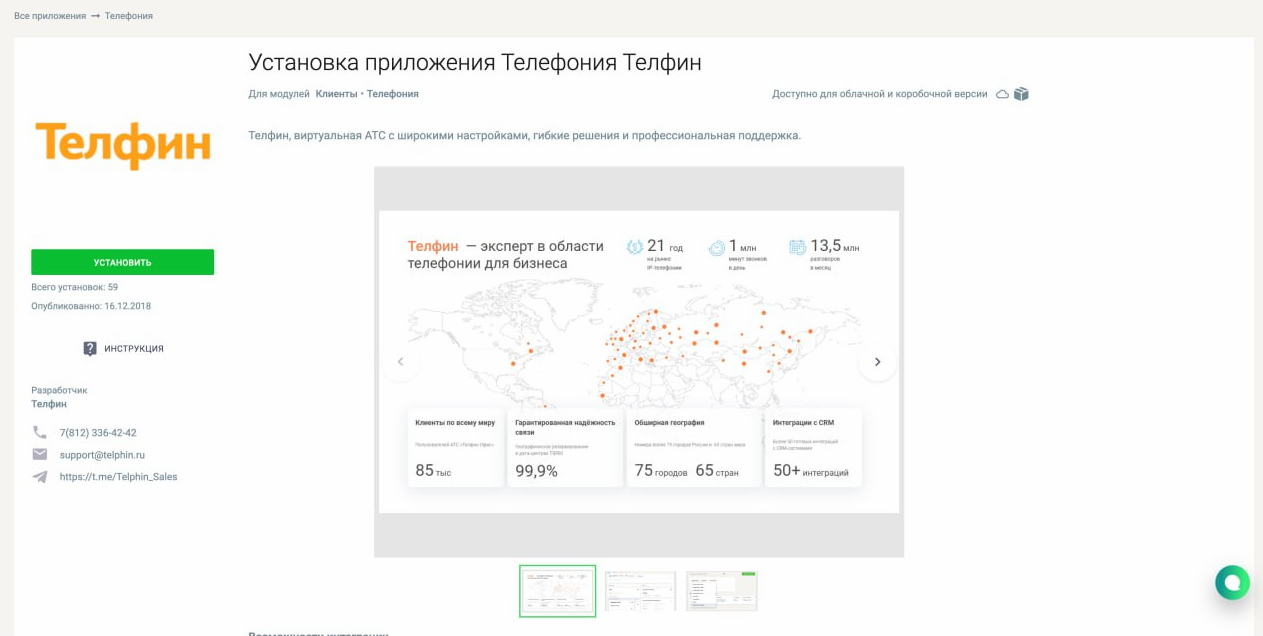Select the third screenshot thumbnail
Screen dimensions: 1263x636
[x=721, y=590]
